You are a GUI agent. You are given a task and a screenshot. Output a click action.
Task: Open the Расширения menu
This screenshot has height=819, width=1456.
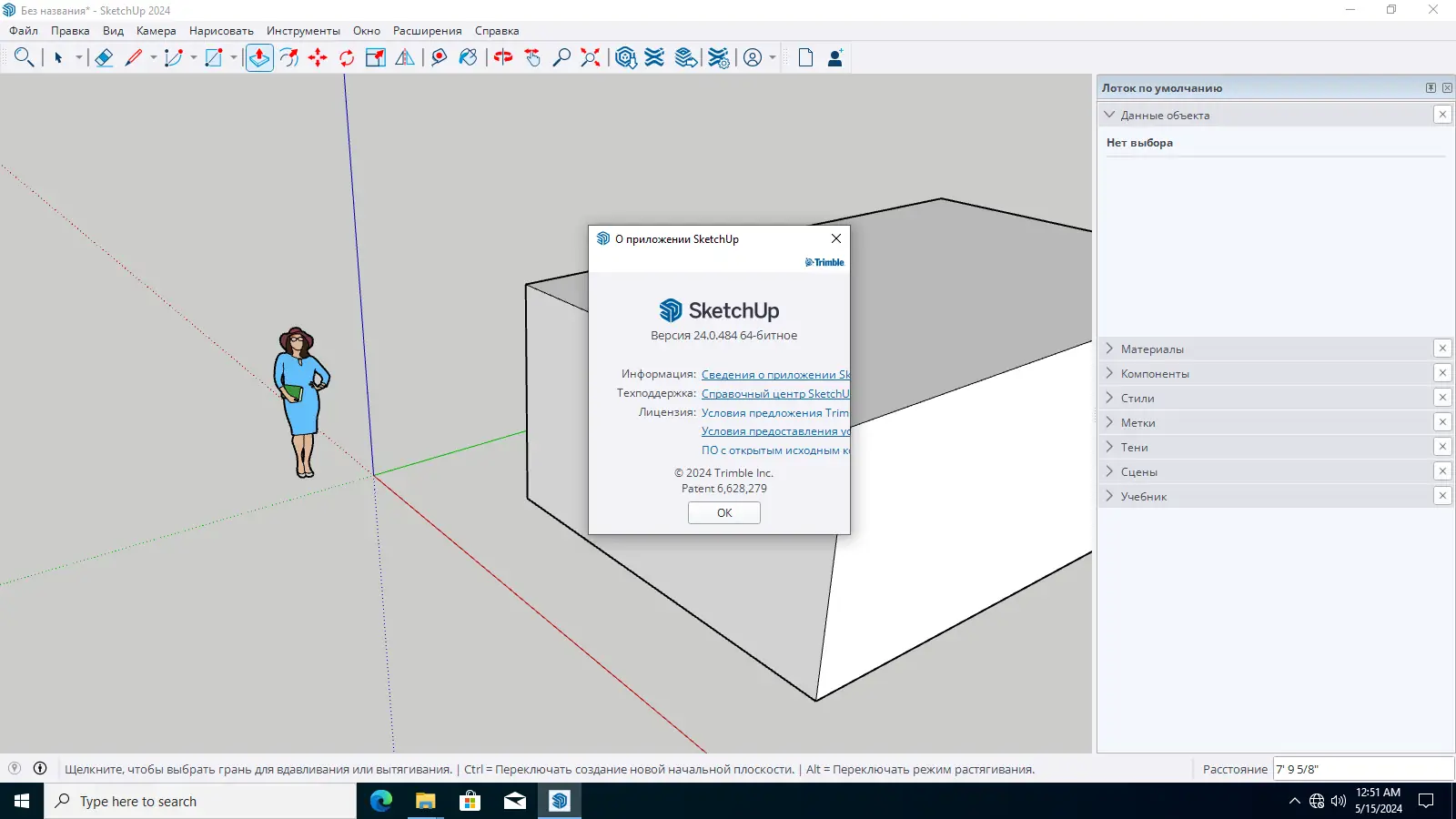(x=428, y=31)
